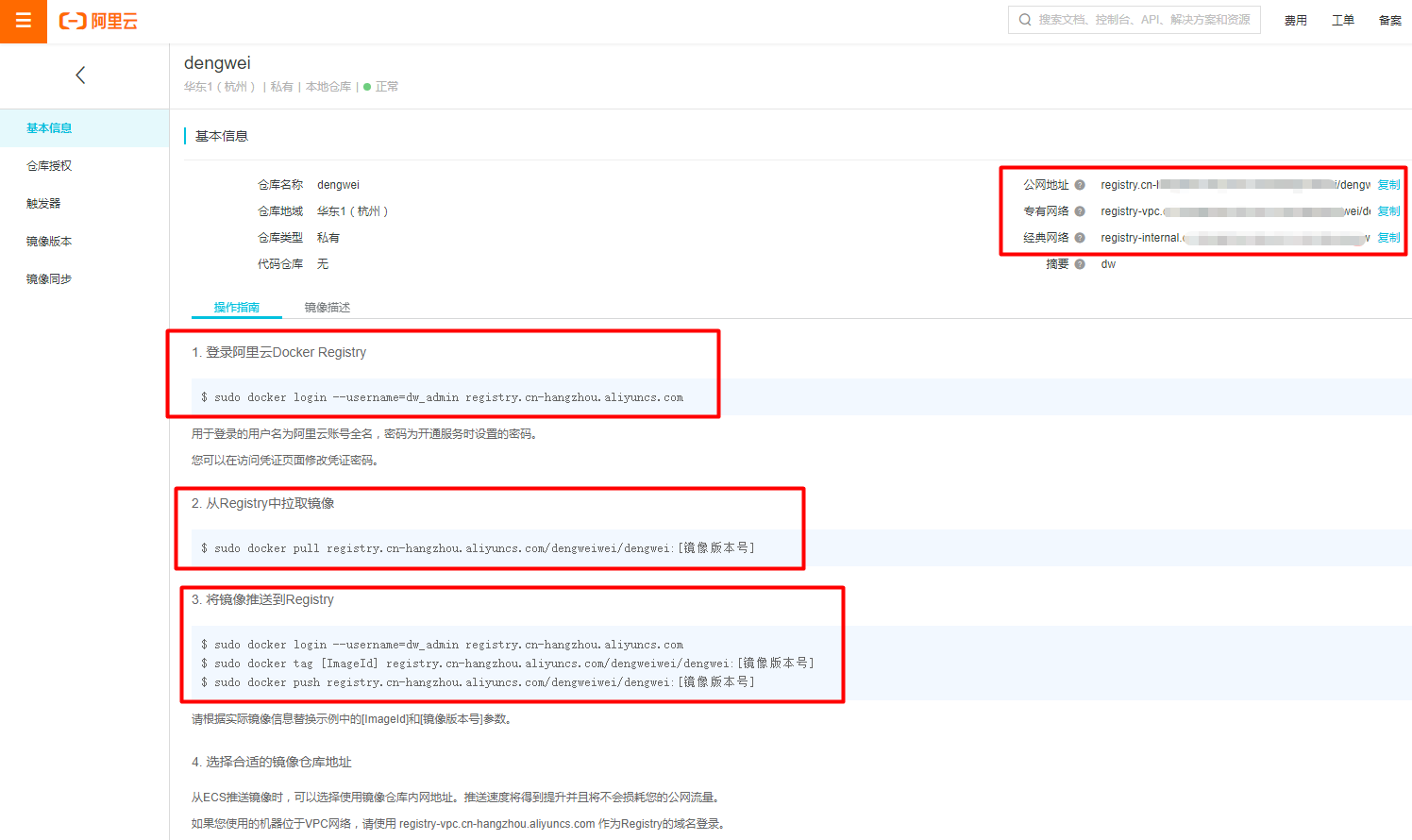
Task: Copy the 经典网络 registry address
Action: [x=1389, y=238]
